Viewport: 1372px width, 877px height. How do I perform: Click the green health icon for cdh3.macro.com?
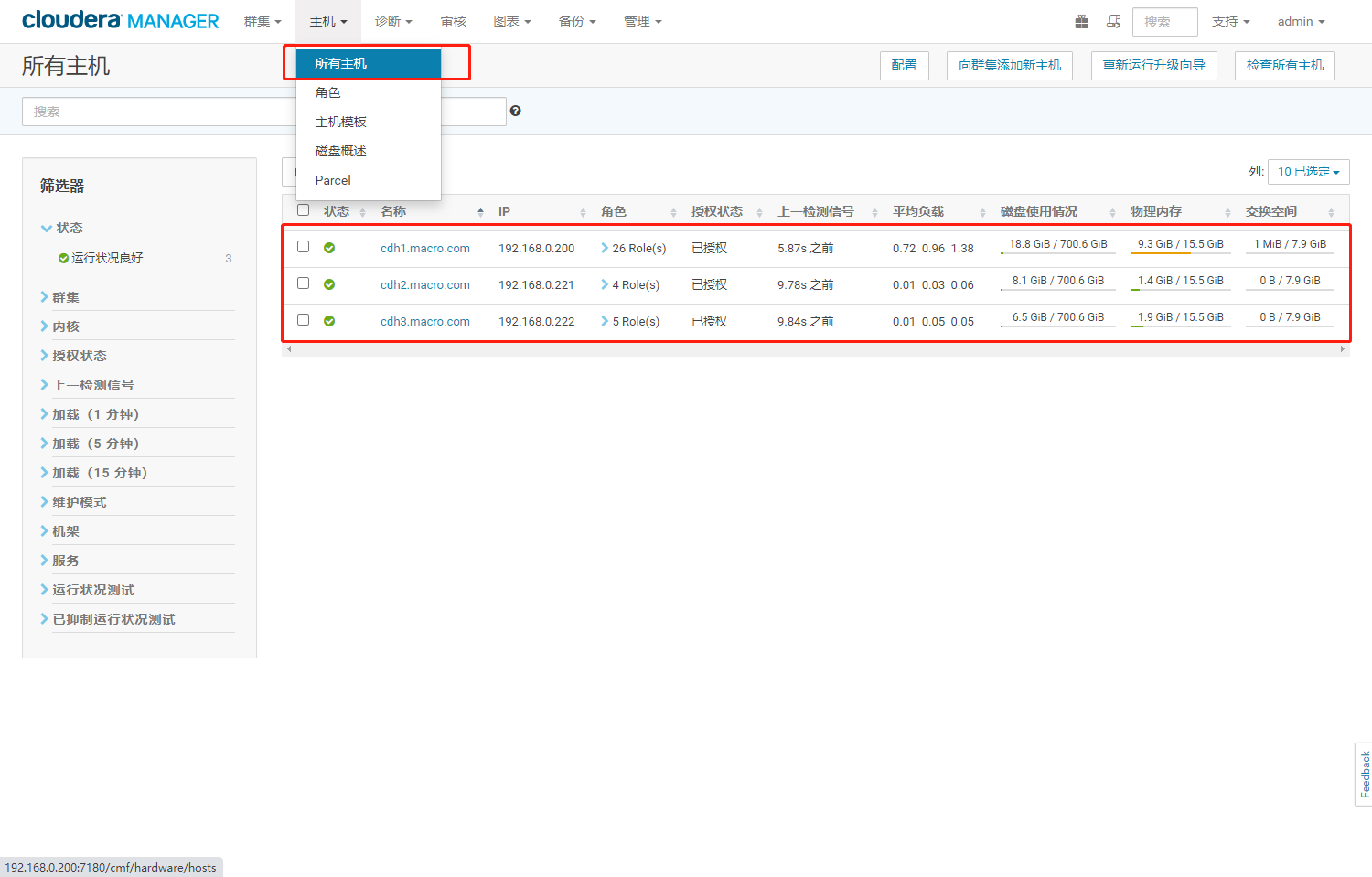click(x=329, y=321)
